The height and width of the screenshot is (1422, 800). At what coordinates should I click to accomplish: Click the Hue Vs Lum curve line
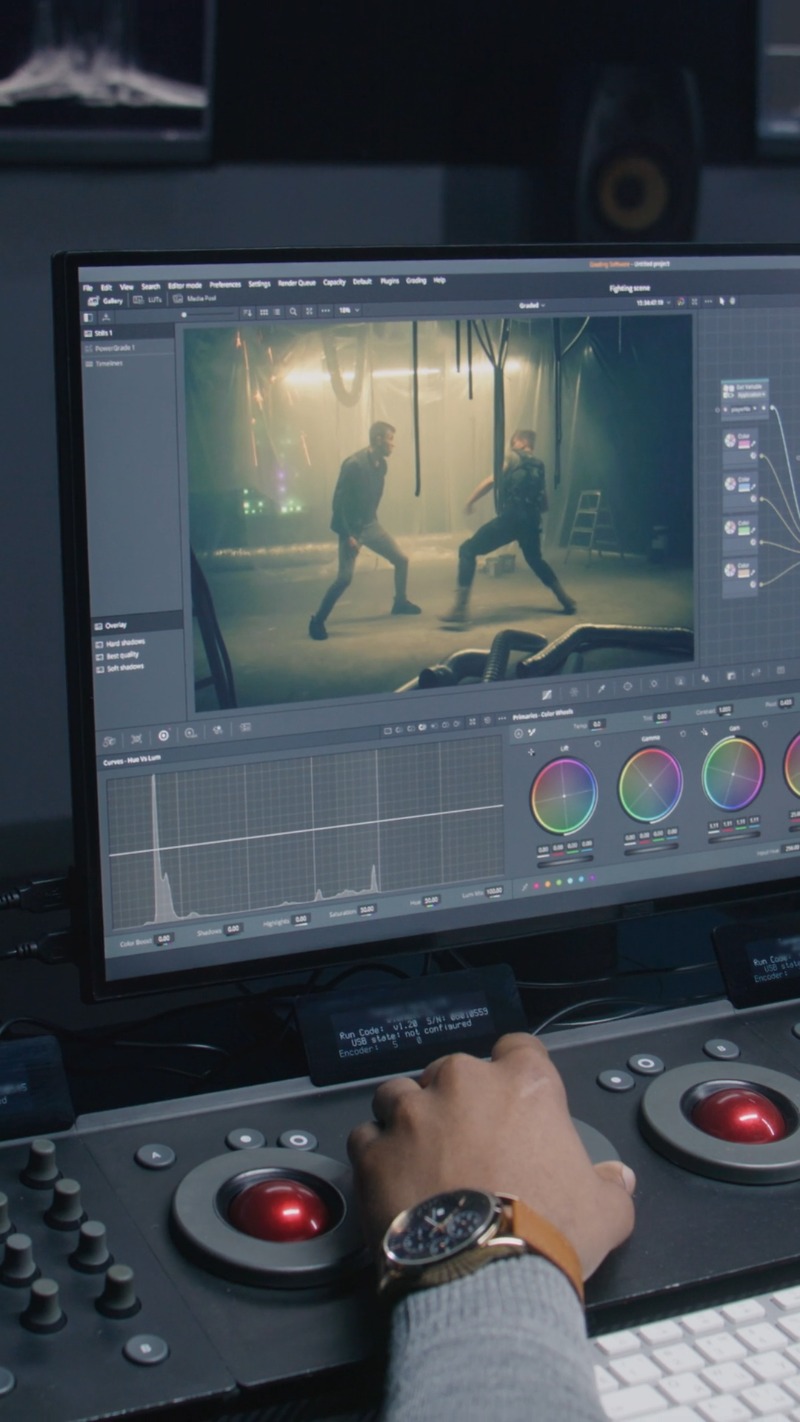coord(306,830)
